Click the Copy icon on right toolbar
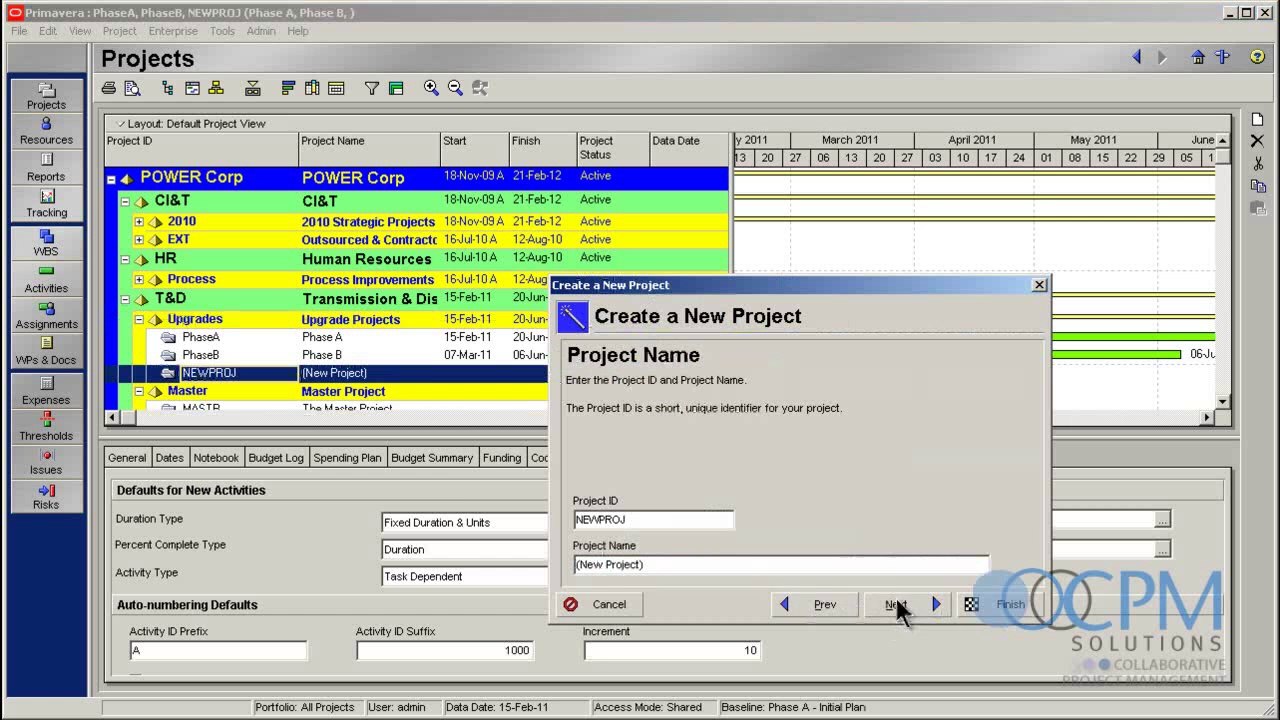The image size is (1280, 720). pyautogui.click(x=1258, y=186)
